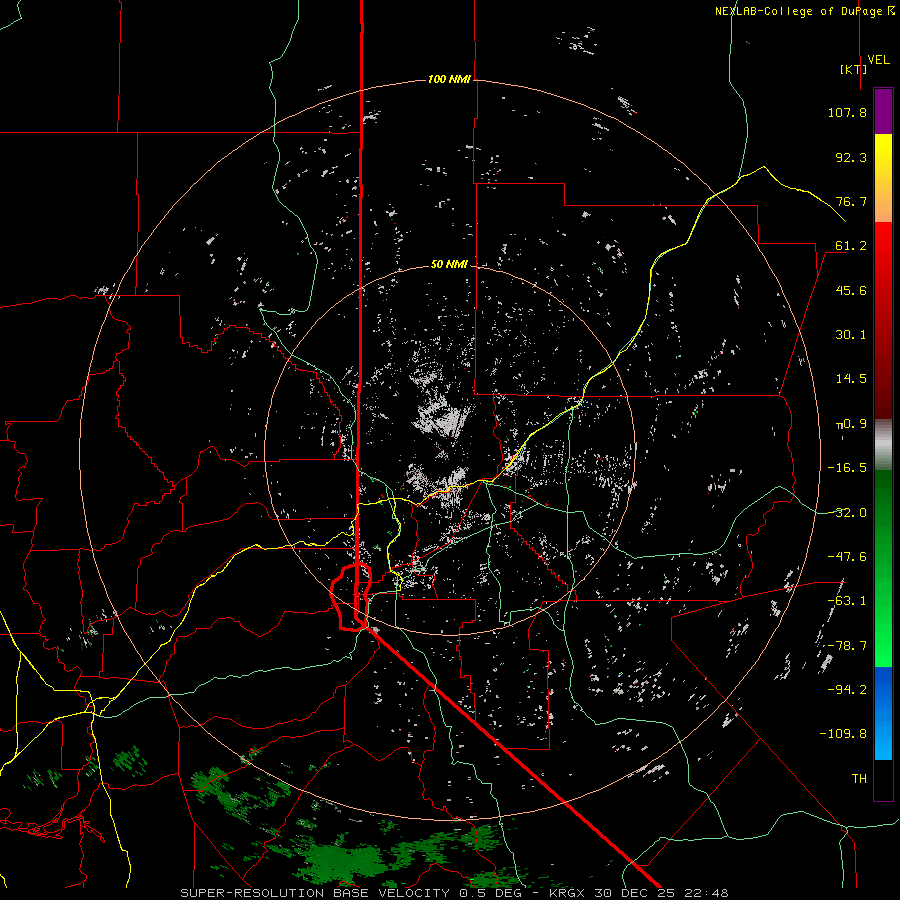
Task: Pick the yellow-orange segment of the color bar
Action: click(883, 178)
